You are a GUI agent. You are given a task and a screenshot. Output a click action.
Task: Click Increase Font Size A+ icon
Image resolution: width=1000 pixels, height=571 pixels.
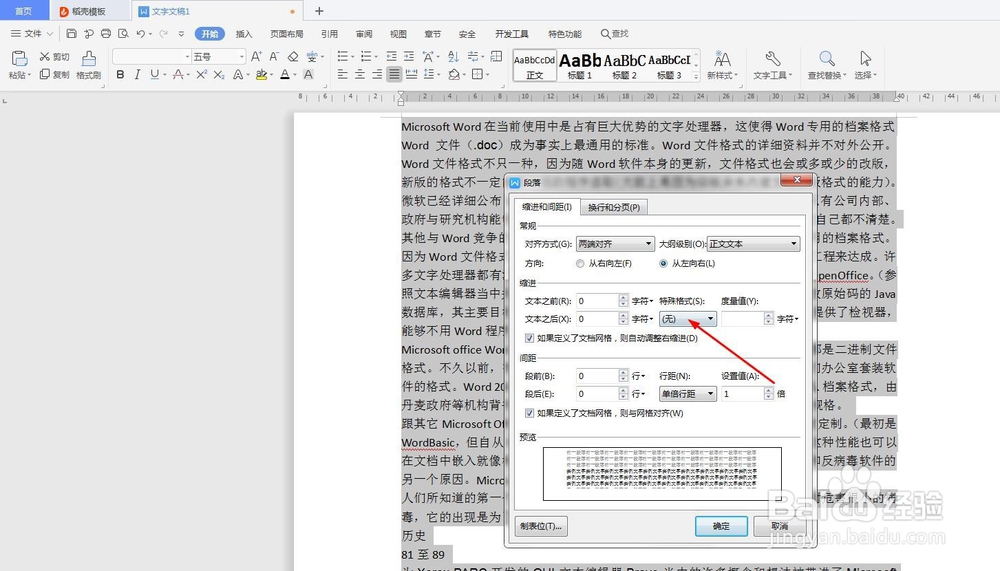click(256, 57)
